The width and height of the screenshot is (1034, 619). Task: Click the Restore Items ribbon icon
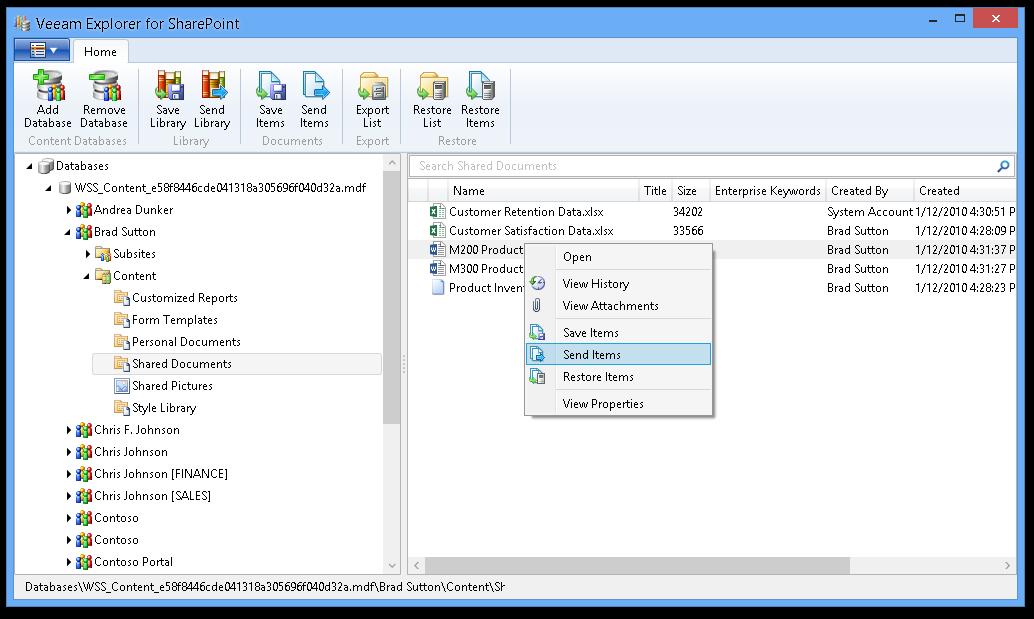click(480, 86)
